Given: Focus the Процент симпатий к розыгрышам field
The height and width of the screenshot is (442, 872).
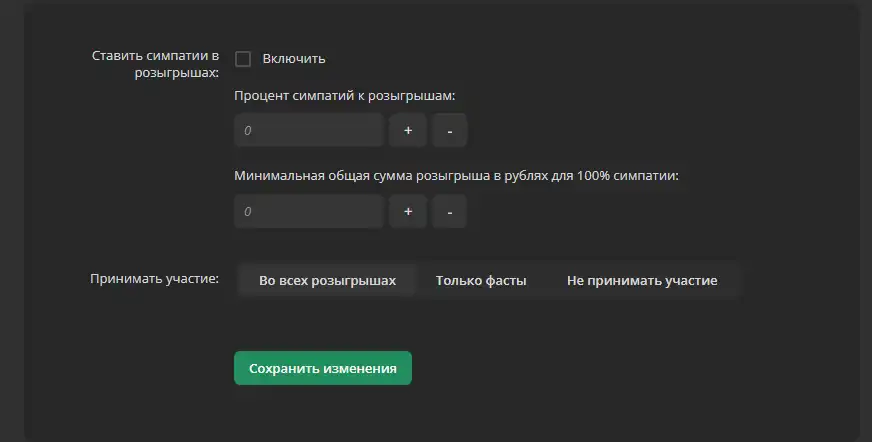Looking at the screenshot, I should tap(309, 130).
